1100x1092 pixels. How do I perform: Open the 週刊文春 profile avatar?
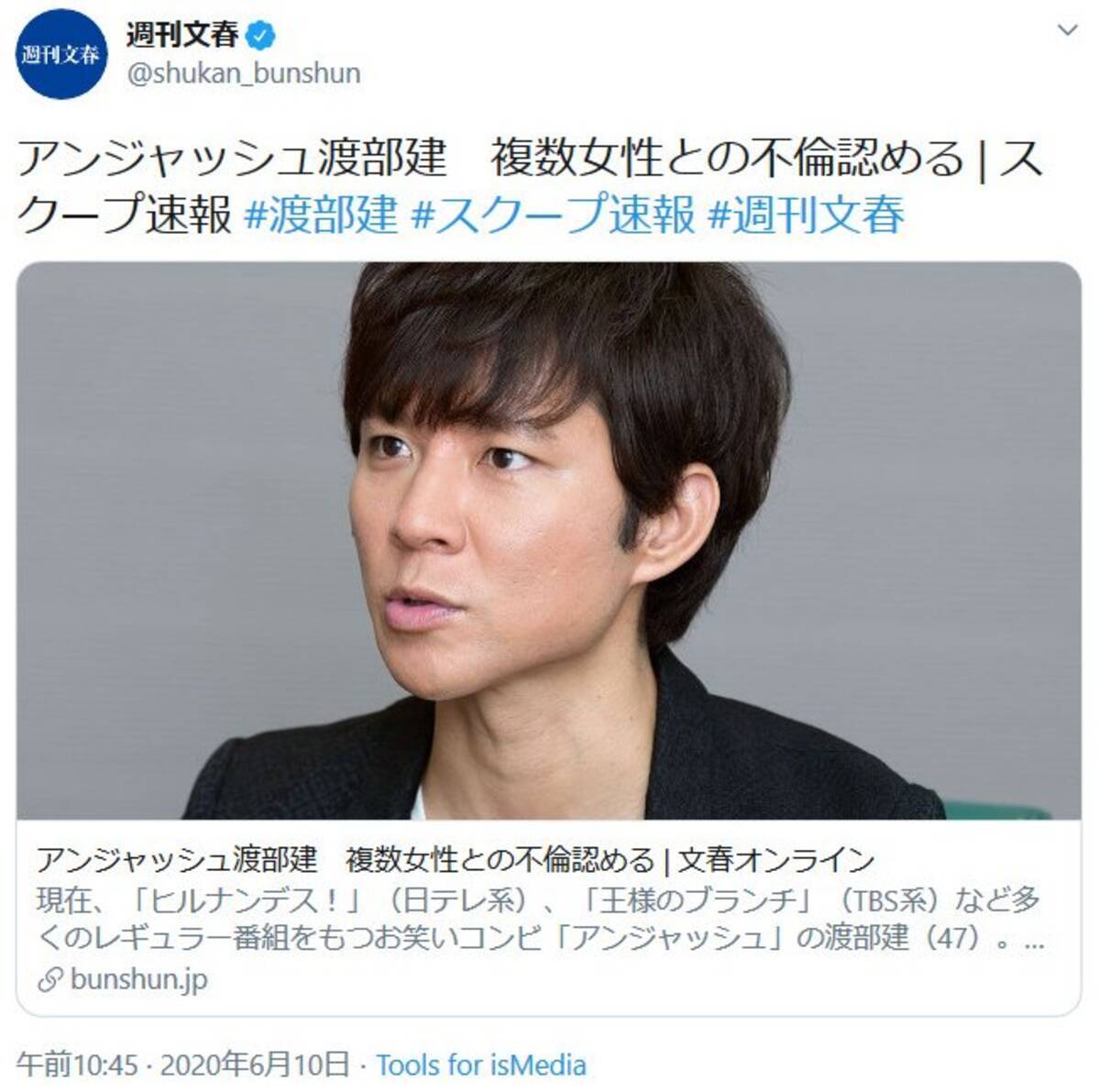61,54
